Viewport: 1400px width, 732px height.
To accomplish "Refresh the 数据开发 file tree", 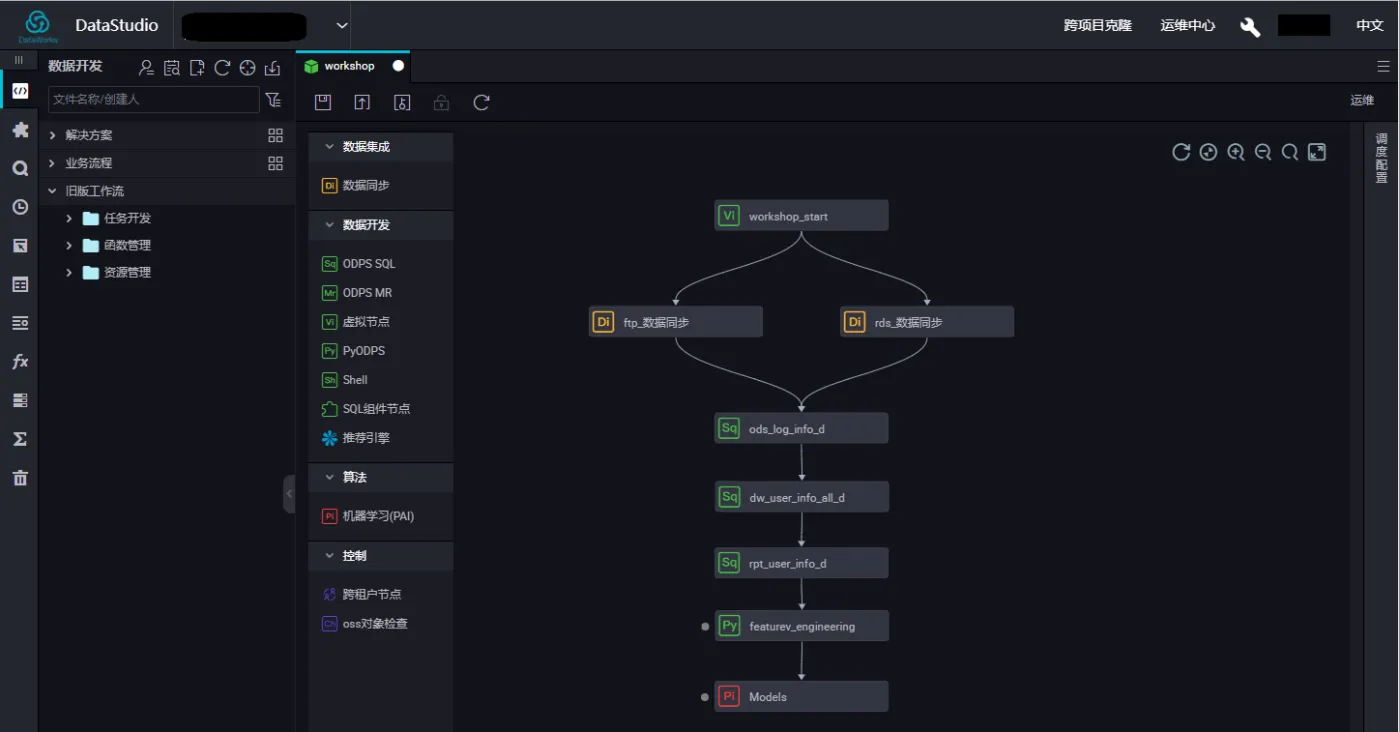I will [222, 68].
